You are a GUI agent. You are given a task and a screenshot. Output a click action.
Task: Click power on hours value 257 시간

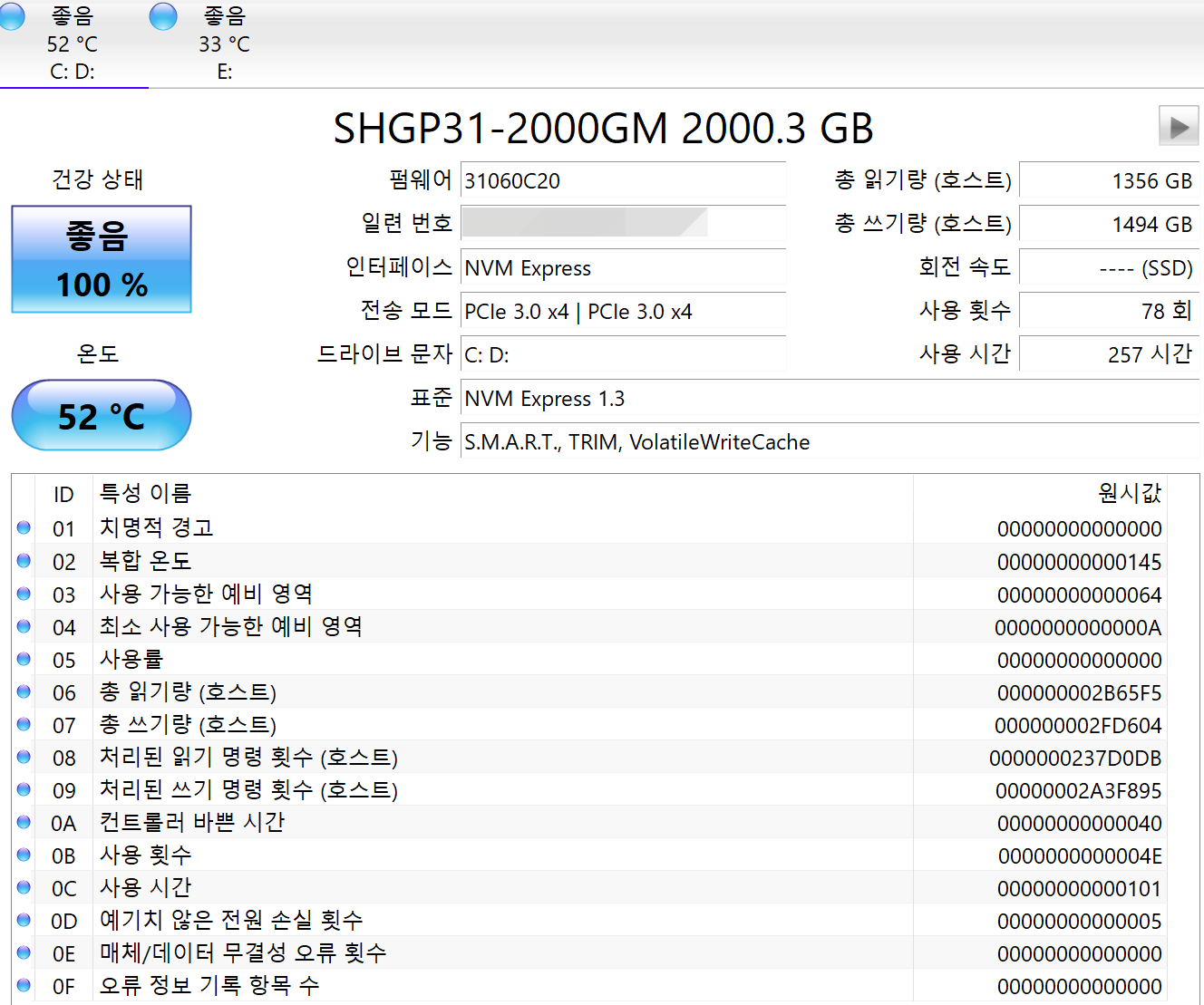tap(1109, 354)
